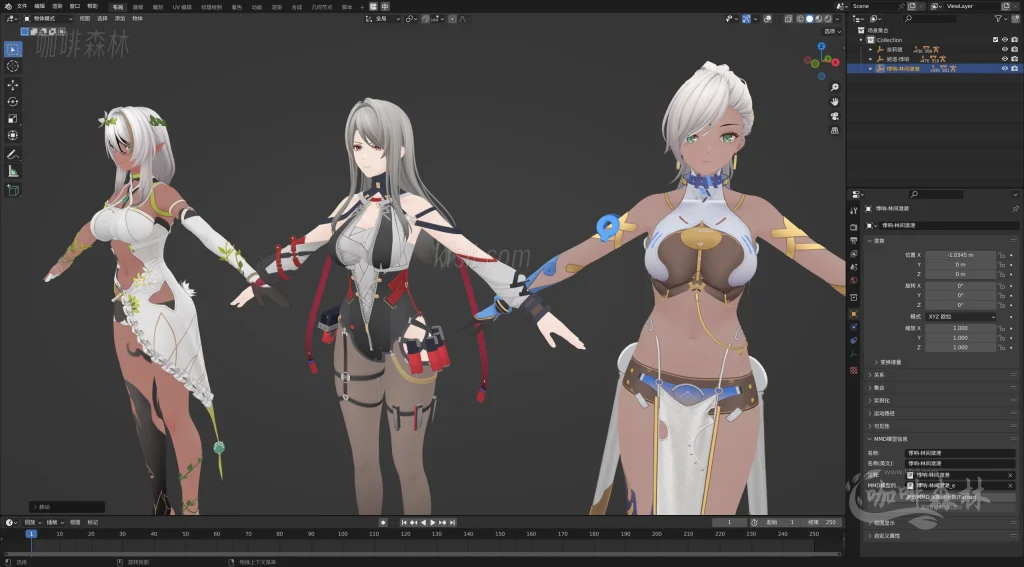Open the View Layer properties tab
The width and height of the screenshot is (1024, 567).
click(854, 253)
